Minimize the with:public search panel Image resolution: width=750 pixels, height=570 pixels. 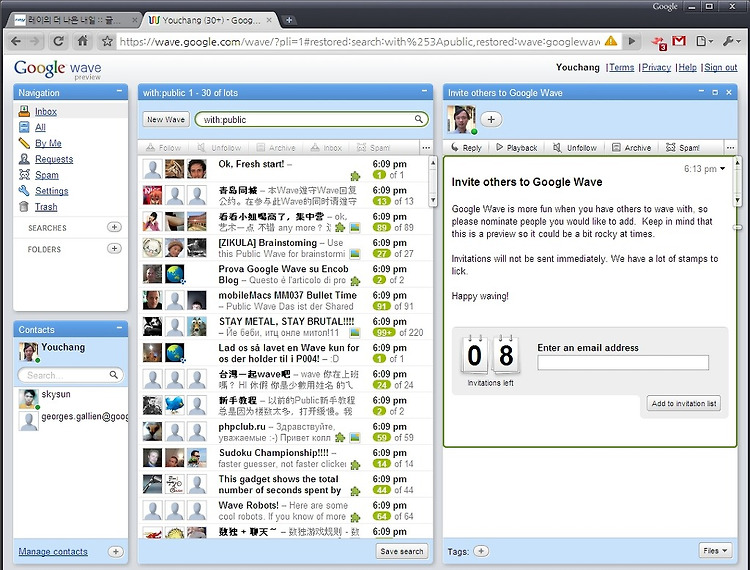(424, 91)
